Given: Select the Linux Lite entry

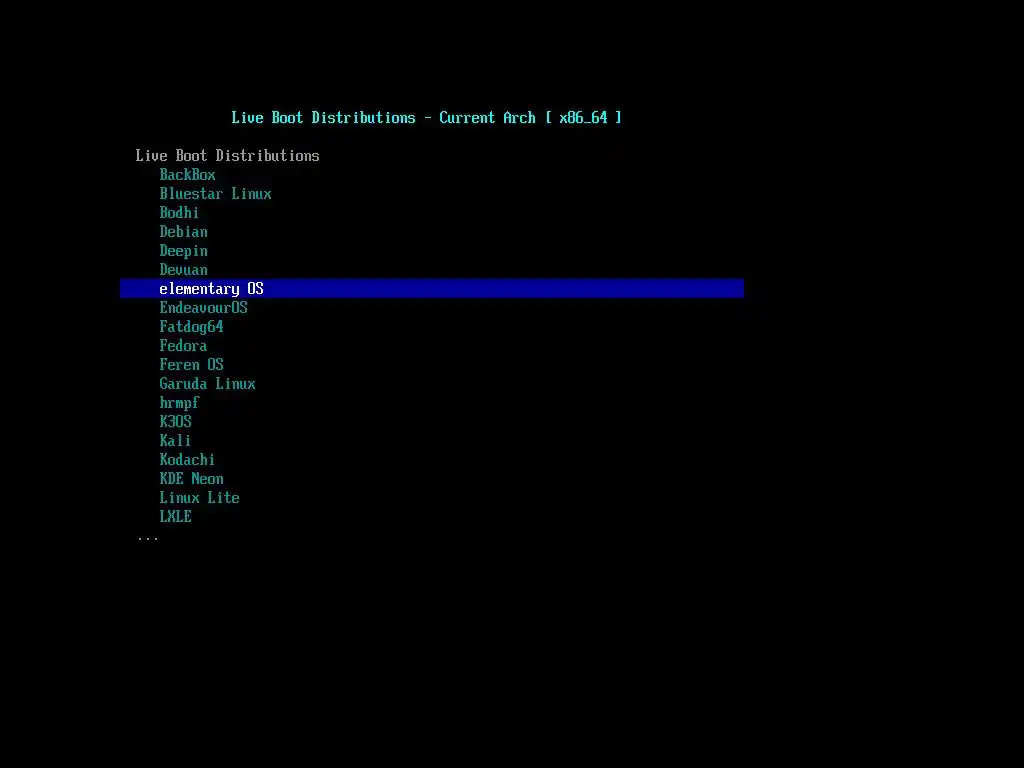Looking at the screenshot, I should click(200, 497).
